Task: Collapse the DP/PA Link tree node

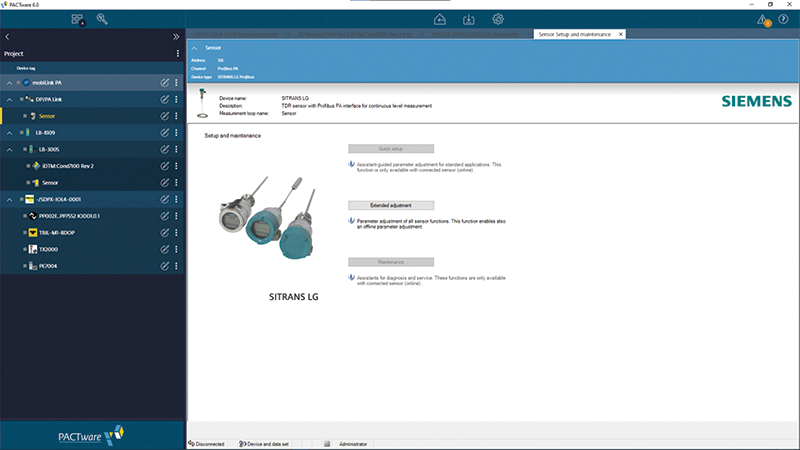Action: (9, 99)
